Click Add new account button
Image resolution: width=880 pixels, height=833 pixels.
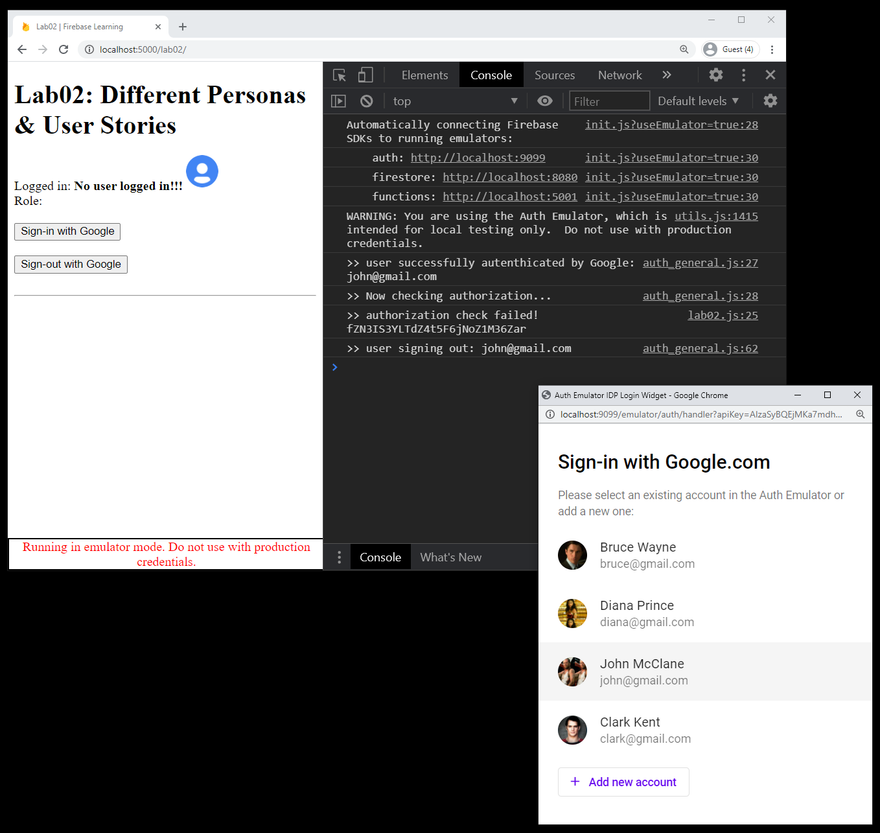point(624,782)
